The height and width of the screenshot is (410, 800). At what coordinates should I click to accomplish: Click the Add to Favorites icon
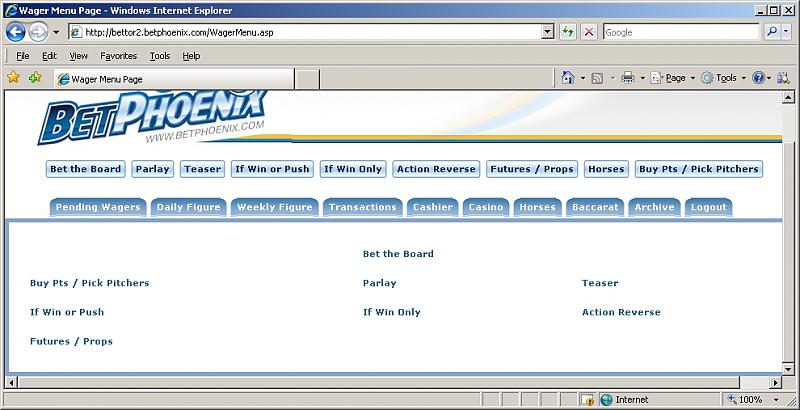(35, 77)
